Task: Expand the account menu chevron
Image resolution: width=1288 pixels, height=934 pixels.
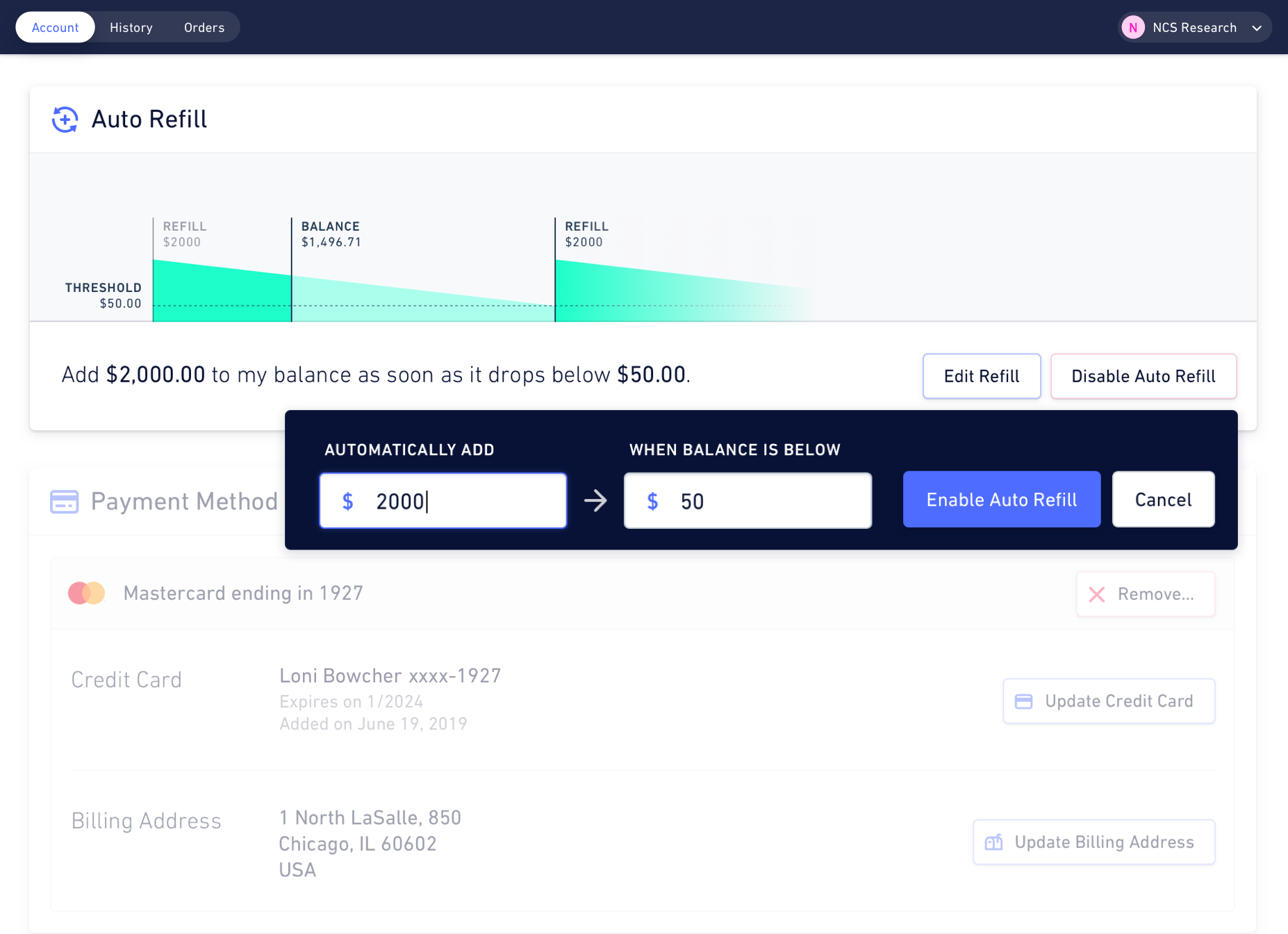Action: click(1257, 28)
